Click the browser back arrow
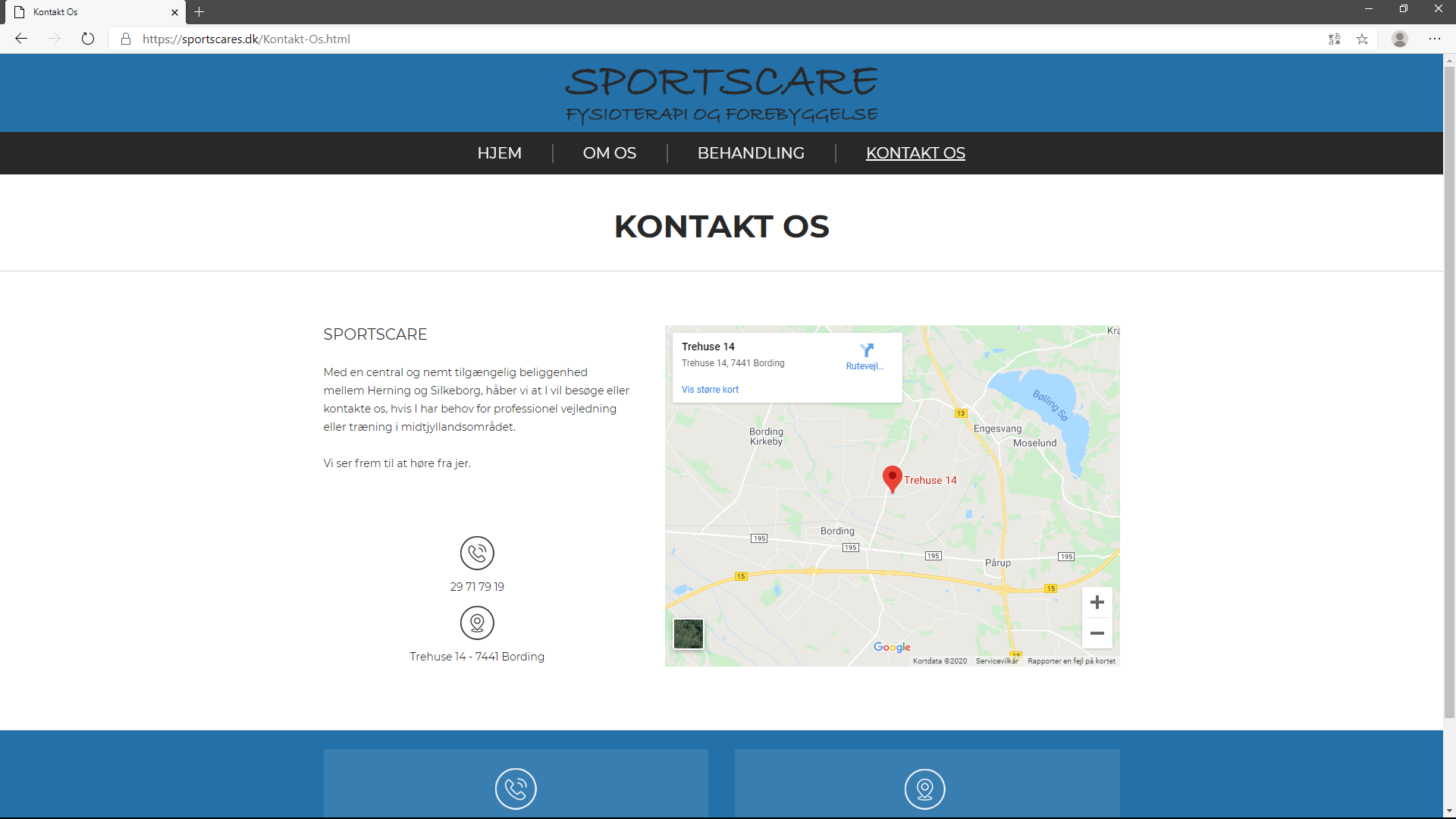The image size is (1456, 819). (x=21, y=39)
